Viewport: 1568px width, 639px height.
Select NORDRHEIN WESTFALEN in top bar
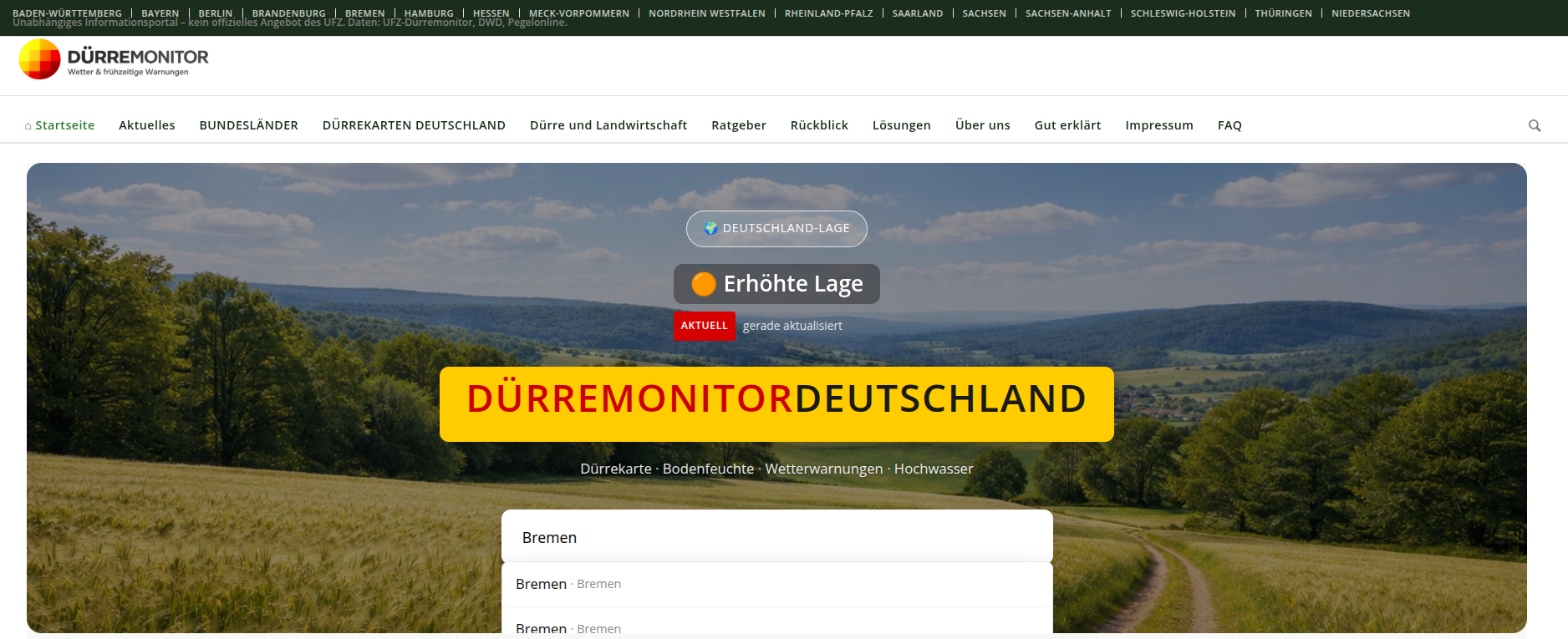(707, 13)
